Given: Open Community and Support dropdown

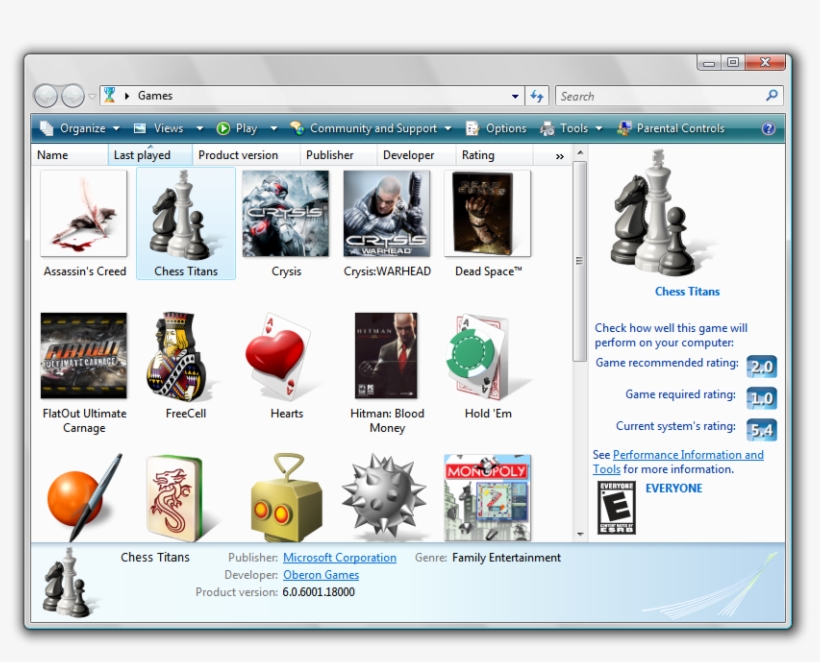Looking at the screenshot, I should (x=371, y=129).
